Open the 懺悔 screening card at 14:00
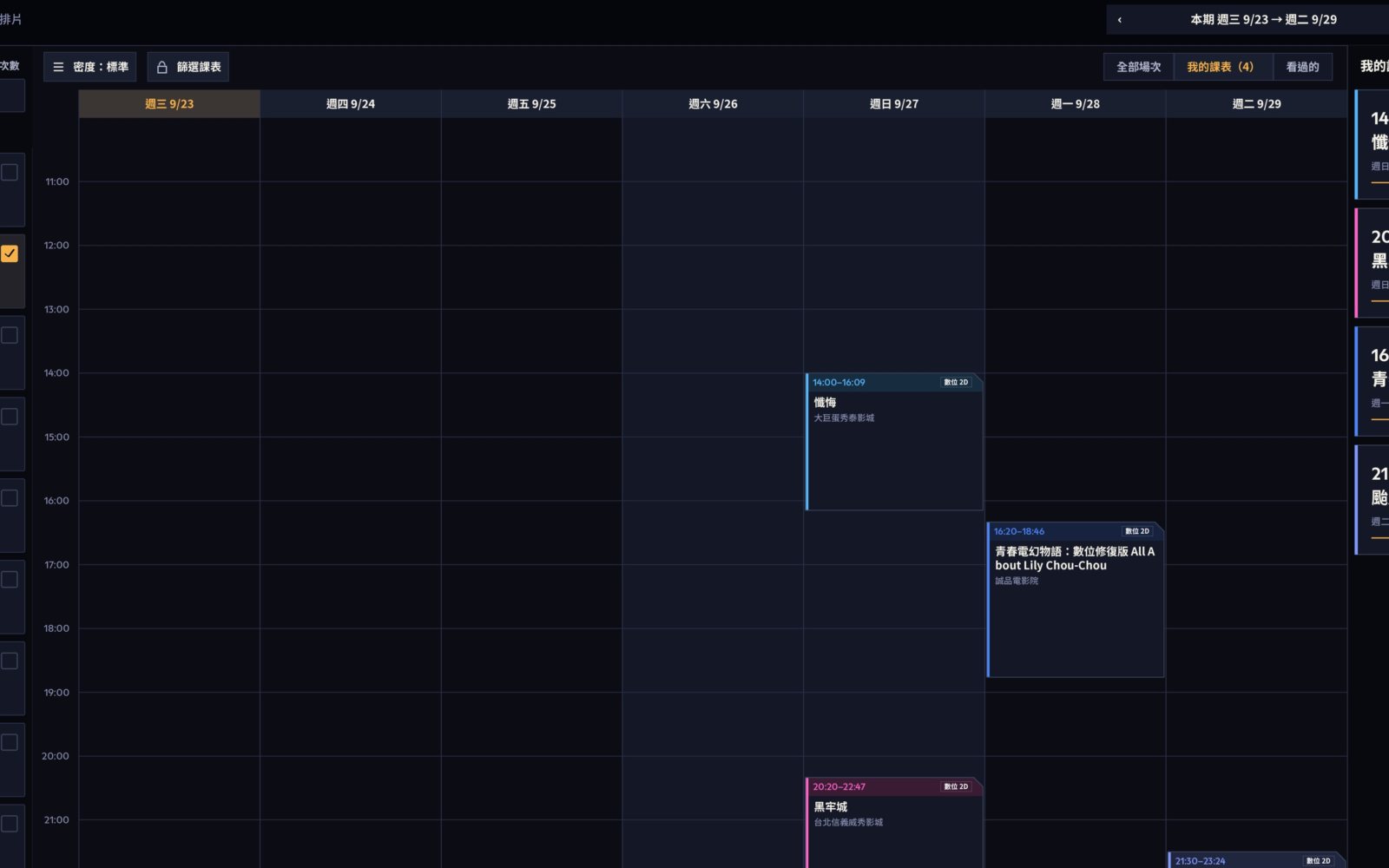 pyautogui.click(x=894, y=442)
